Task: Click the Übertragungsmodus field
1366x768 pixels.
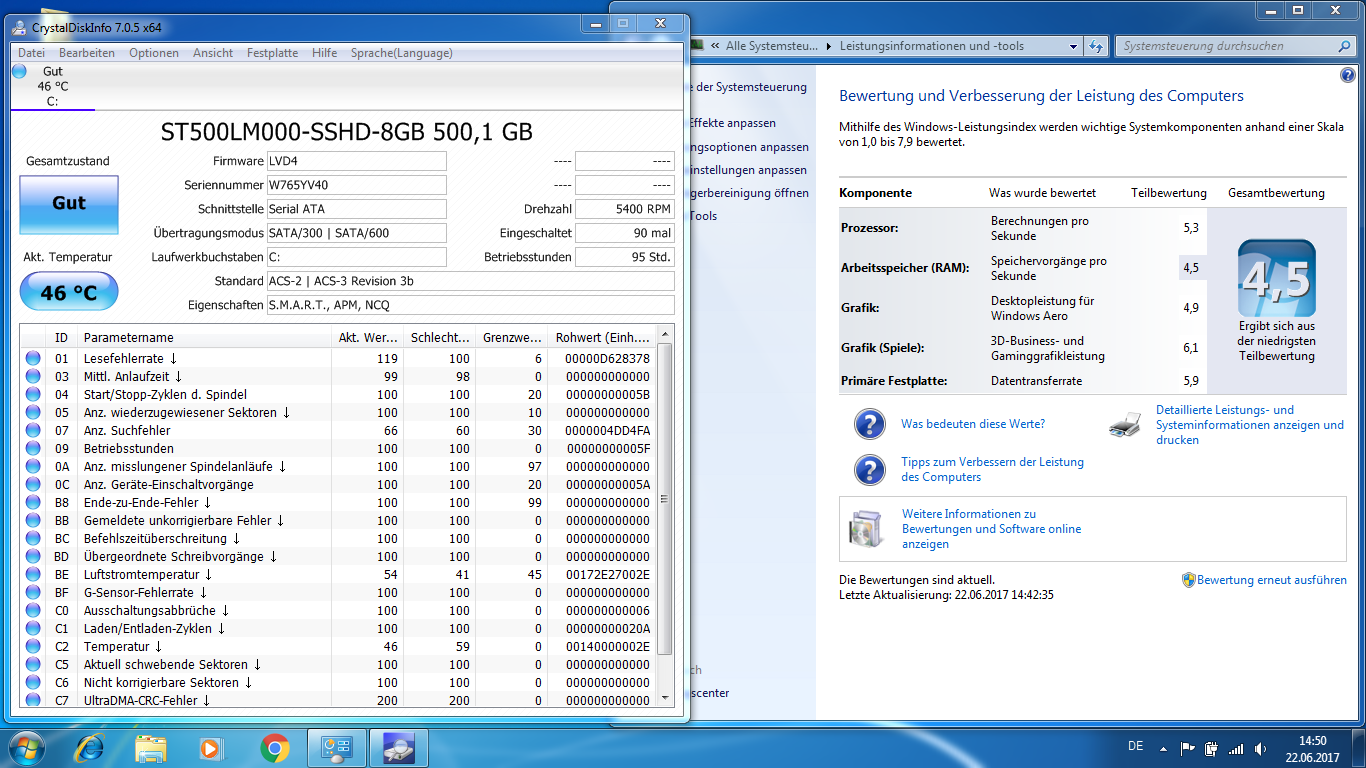Action: [356, 233]
